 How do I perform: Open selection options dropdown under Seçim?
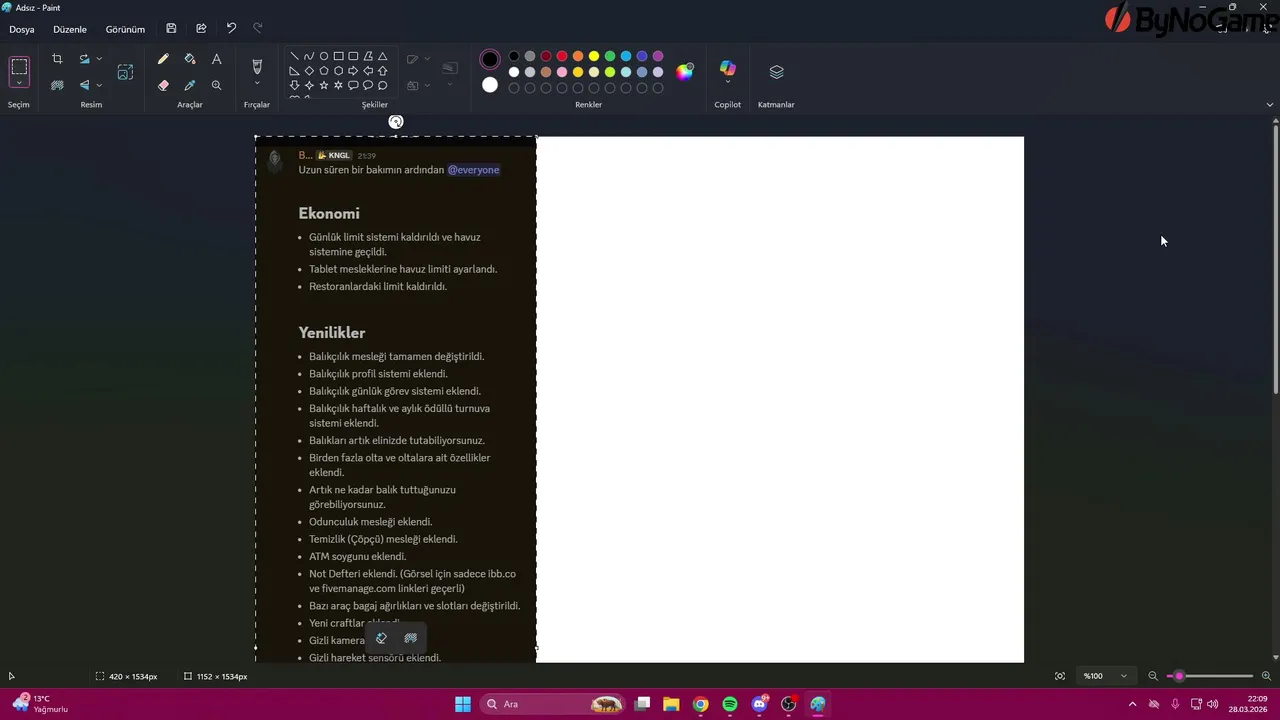click(19, 84)
